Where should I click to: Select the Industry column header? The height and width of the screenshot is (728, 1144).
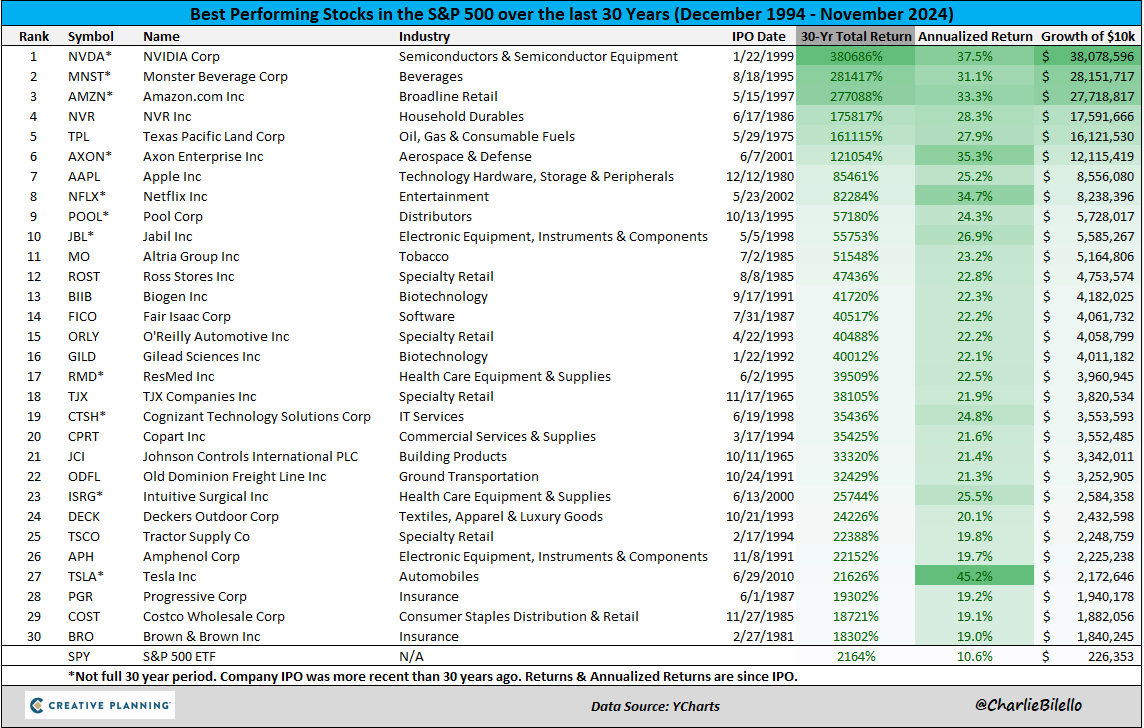424,36
